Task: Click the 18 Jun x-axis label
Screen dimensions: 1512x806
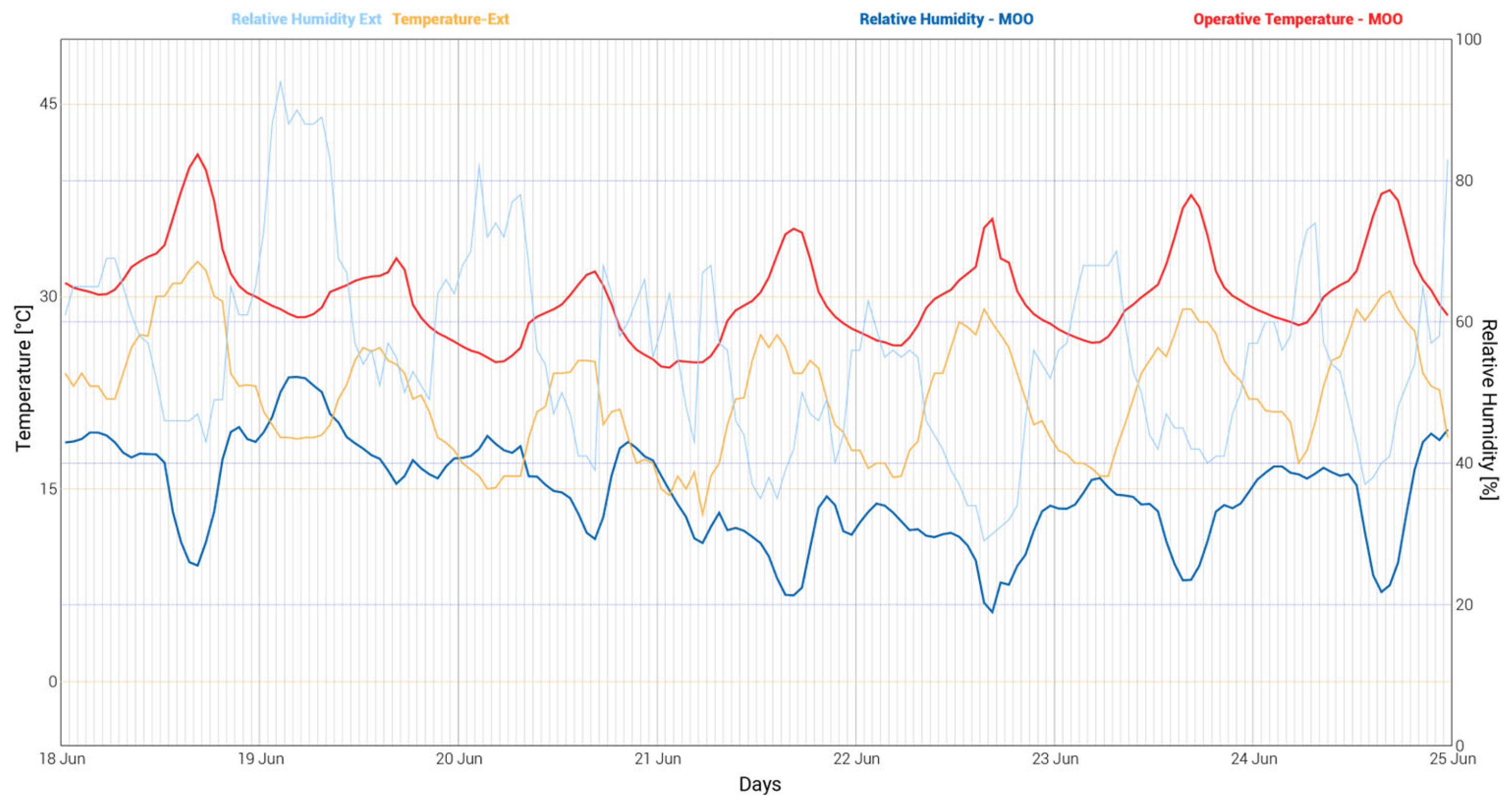Action: point(62,759)
